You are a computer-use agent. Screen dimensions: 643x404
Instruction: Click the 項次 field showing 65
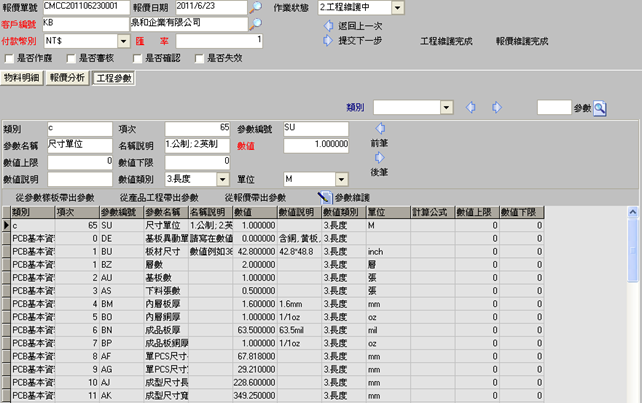(x=197, y=129)
